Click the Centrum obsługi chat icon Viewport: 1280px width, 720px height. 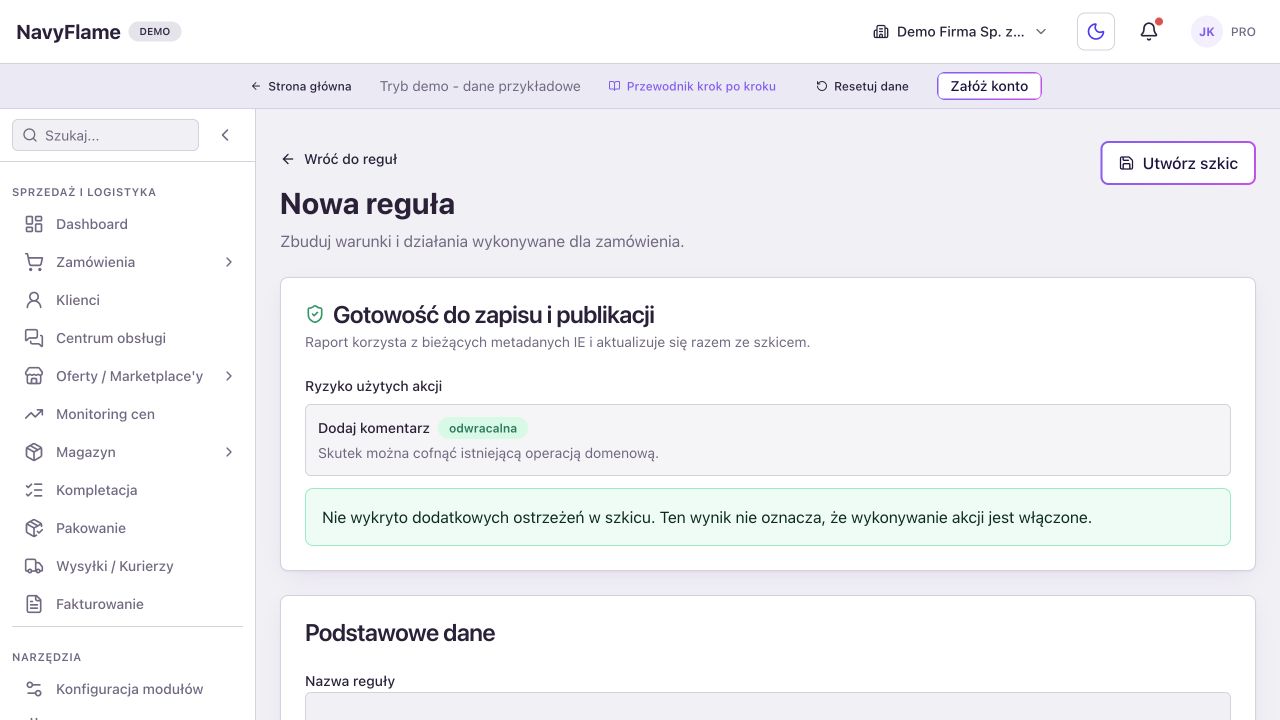(34, 338)
